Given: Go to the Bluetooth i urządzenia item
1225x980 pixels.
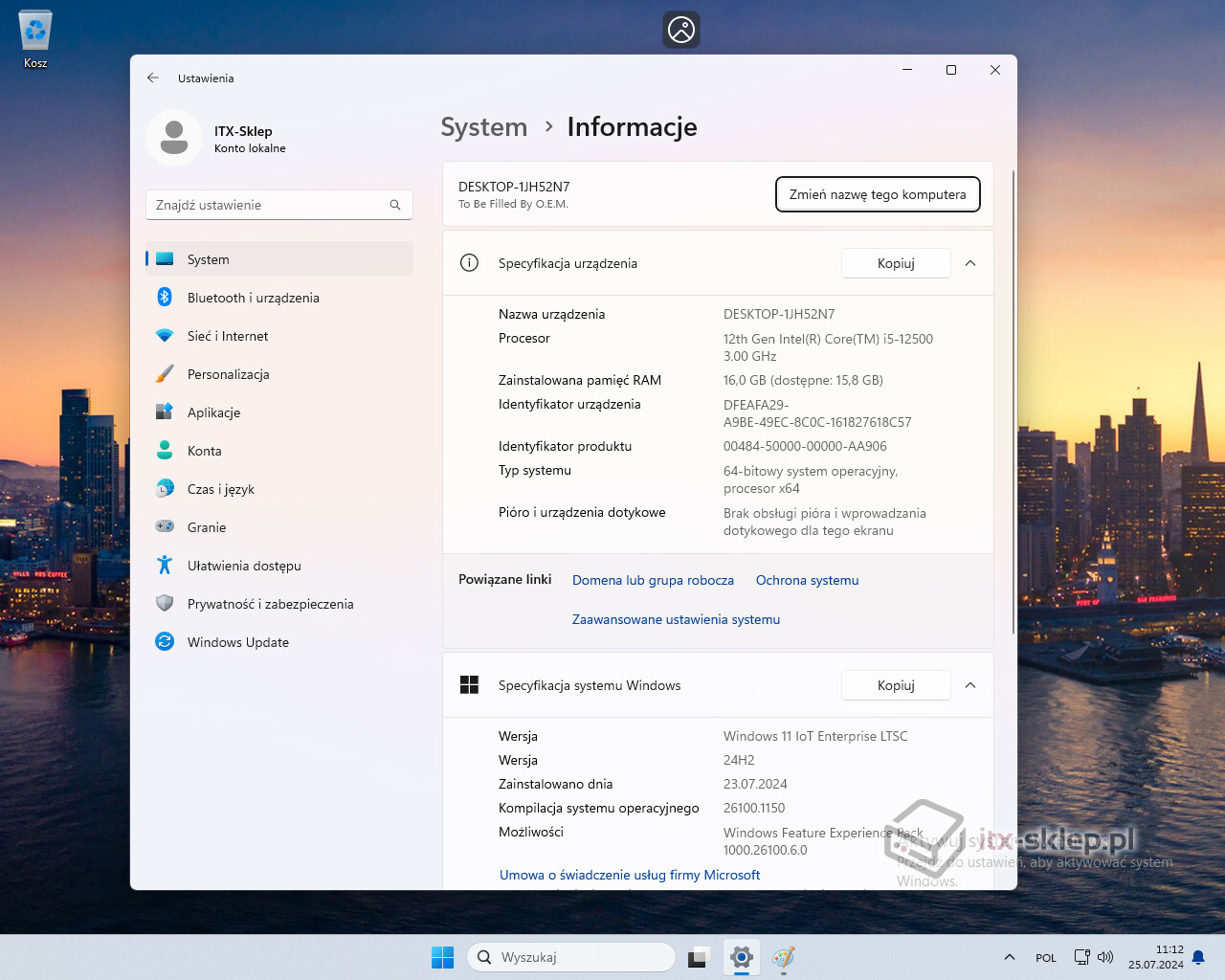Looking at the screenshot, I should tap(279, 298).
